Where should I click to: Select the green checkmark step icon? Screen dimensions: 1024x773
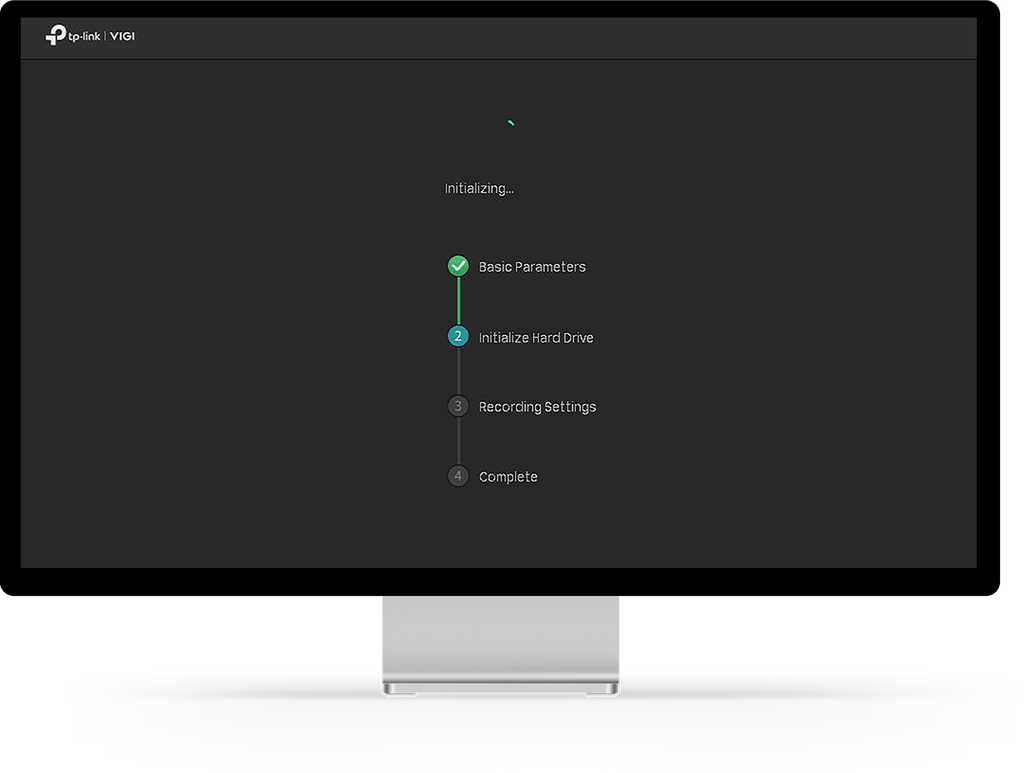[458, 266]
